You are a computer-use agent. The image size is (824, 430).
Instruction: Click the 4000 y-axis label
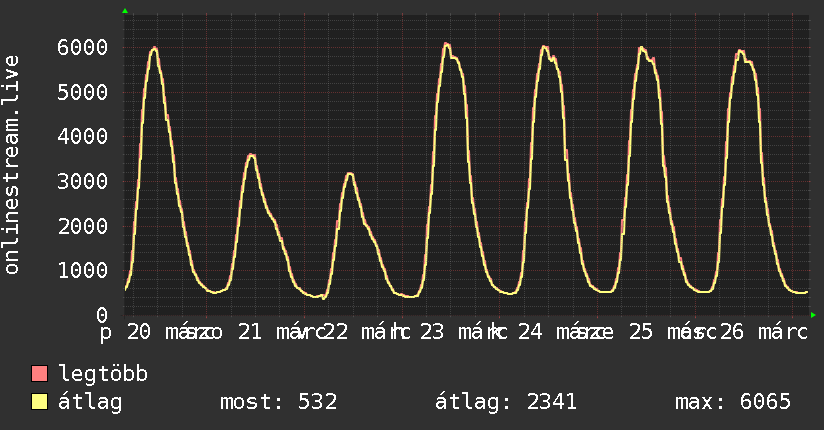[83, 137]
